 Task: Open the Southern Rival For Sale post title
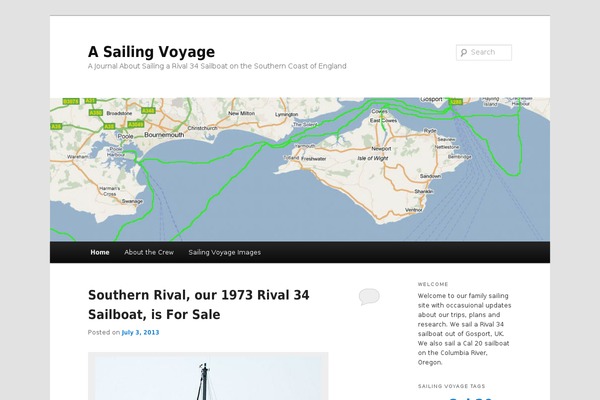tap(199, 305)
